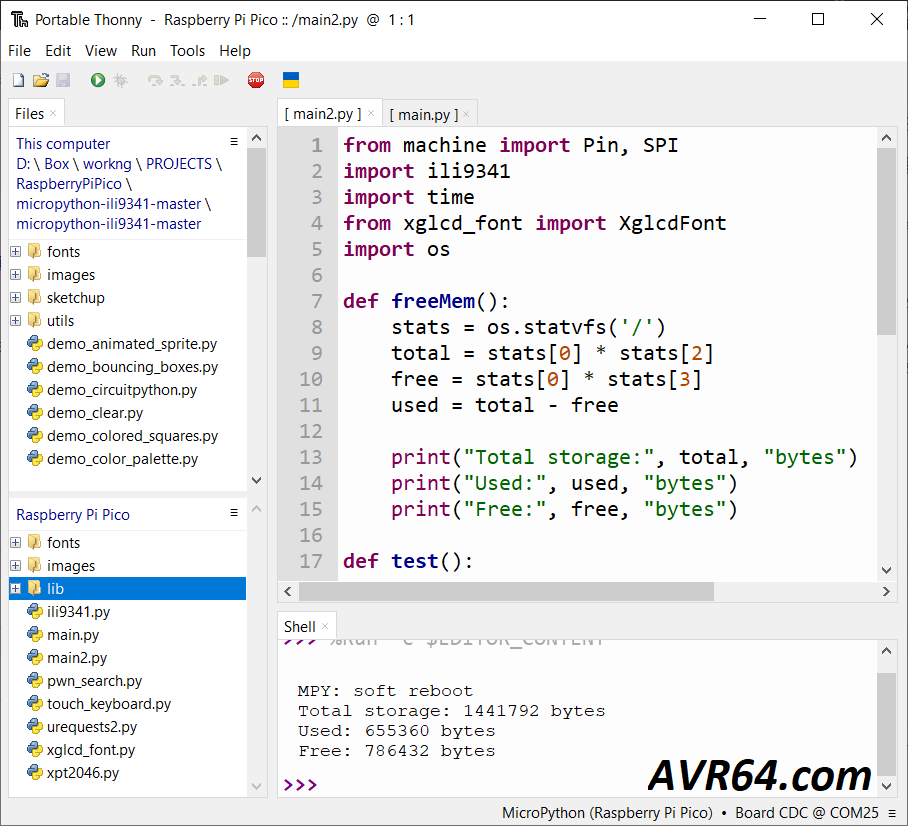
Task: Expand the sketchup folder in the file tree
Action: click(16, 298)
